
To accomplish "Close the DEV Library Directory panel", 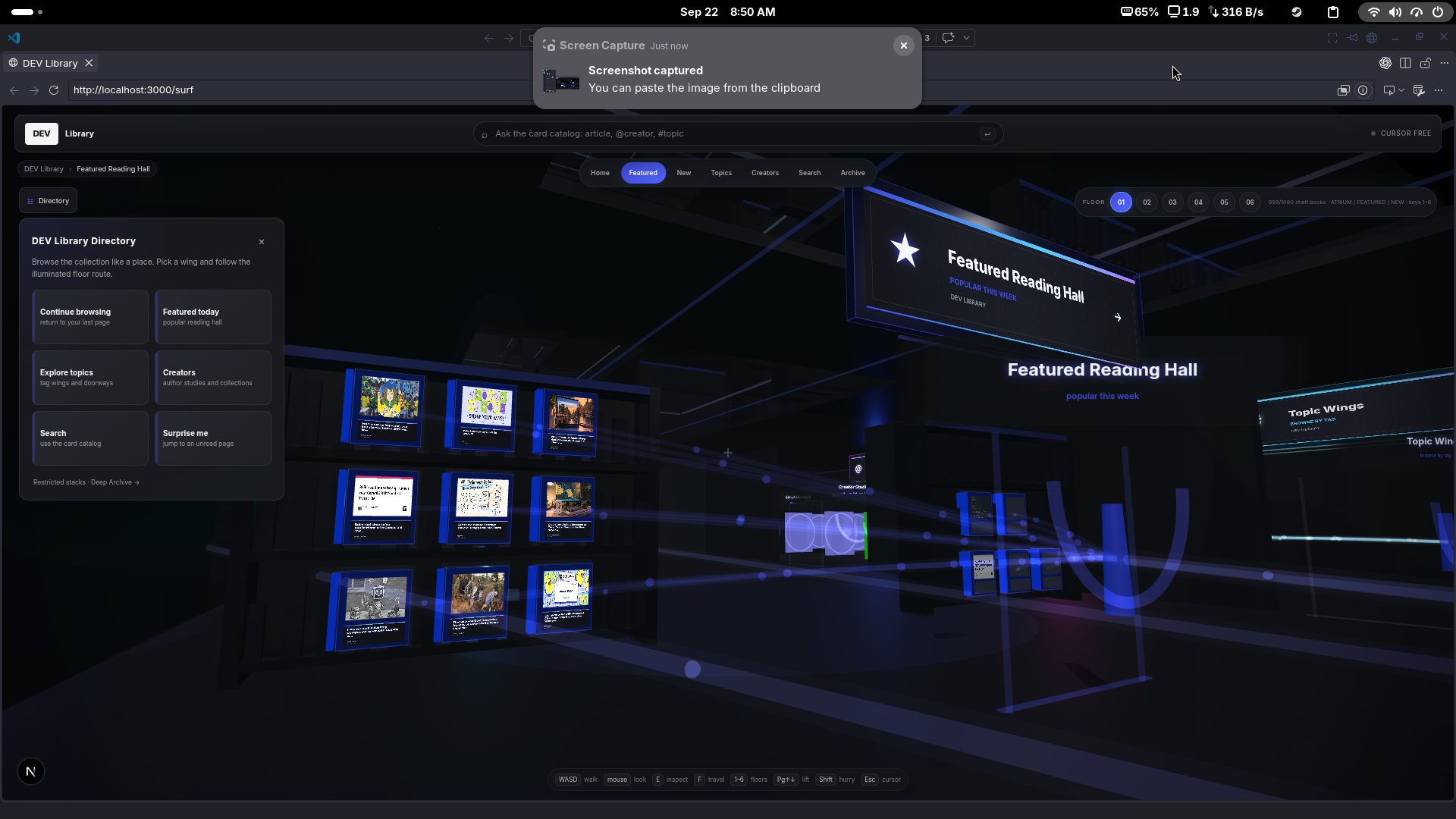I will point(262,242).
